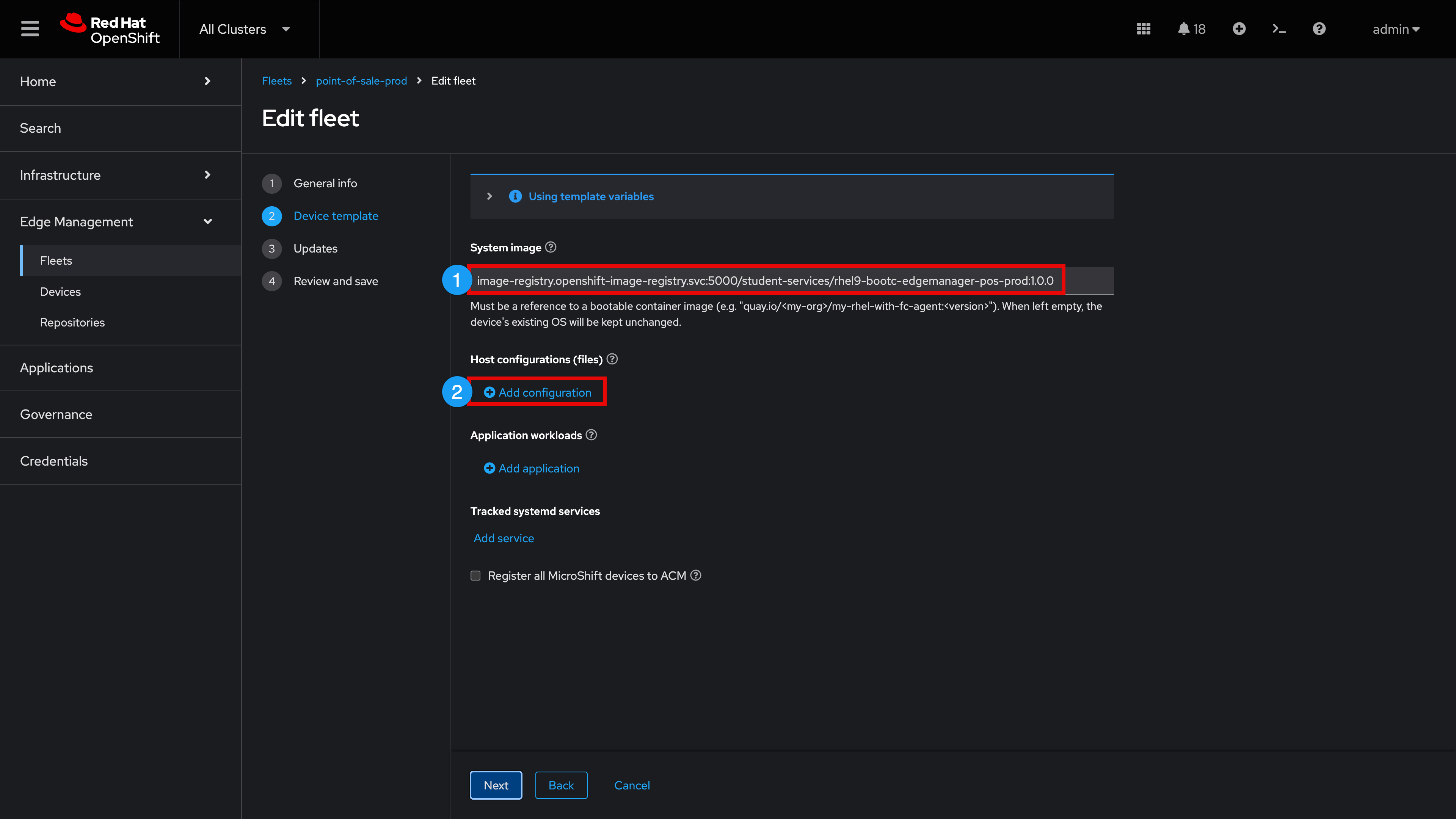Image resolution: width=1456 pixels, height=819 pixels.
Task: Go to wizard step Updates
Action: coord(300,249)
